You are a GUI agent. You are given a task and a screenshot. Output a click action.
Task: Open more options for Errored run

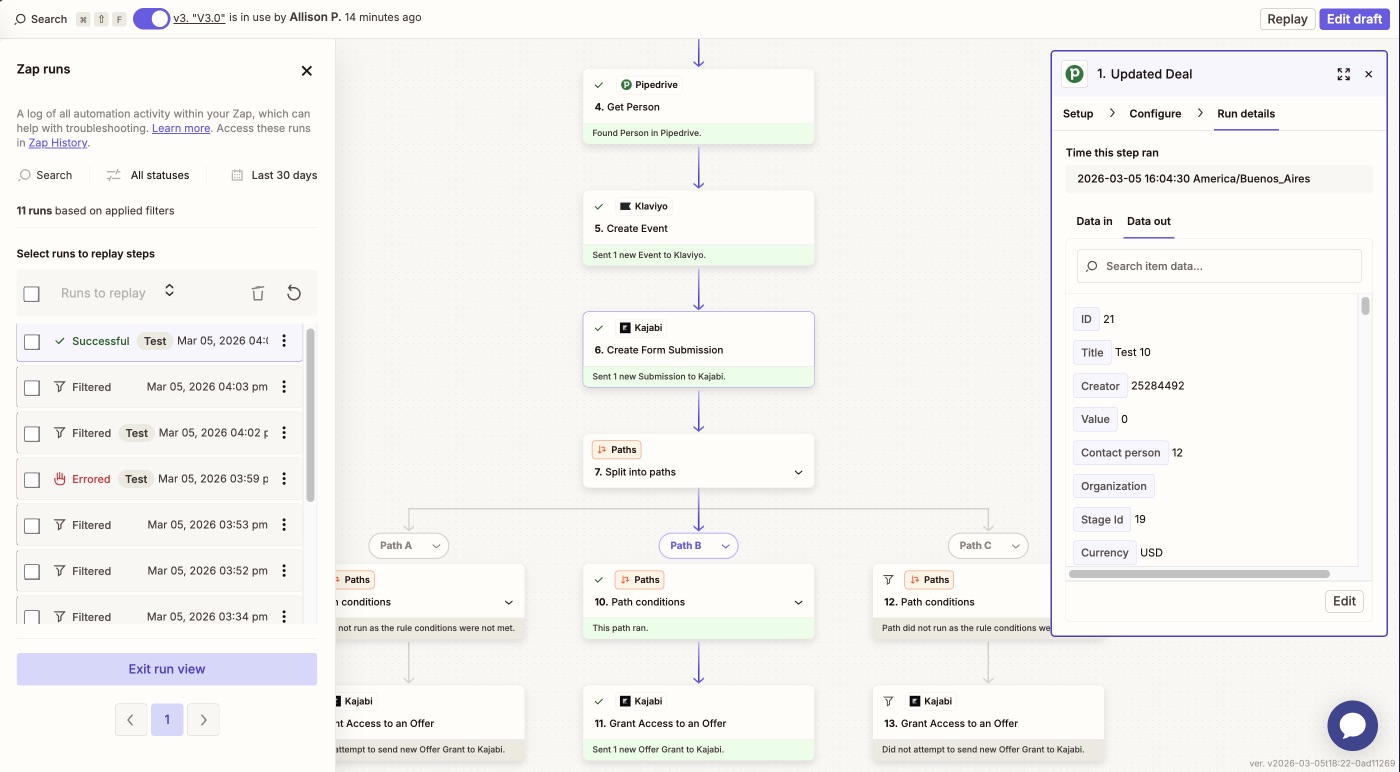[284, 479]
